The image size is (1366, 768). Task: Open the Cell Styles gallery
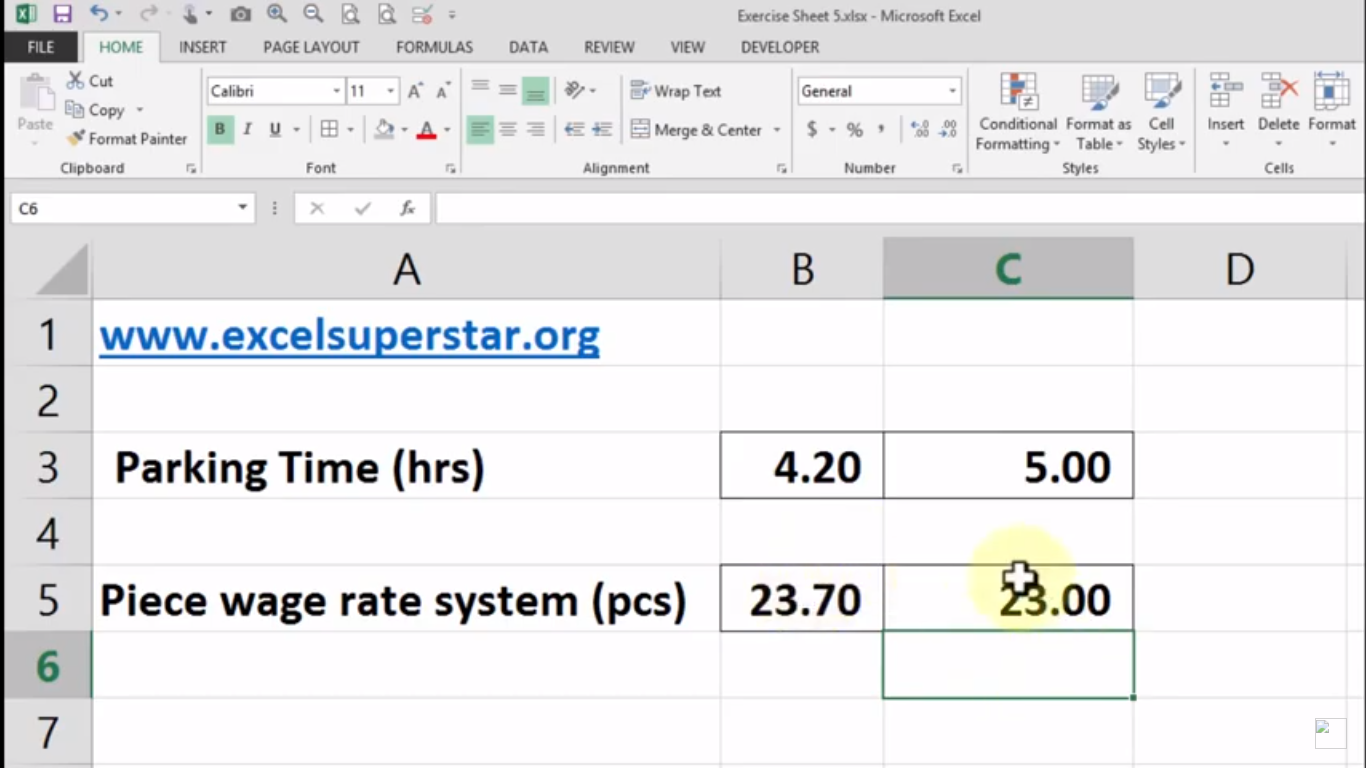[1161, 112]
